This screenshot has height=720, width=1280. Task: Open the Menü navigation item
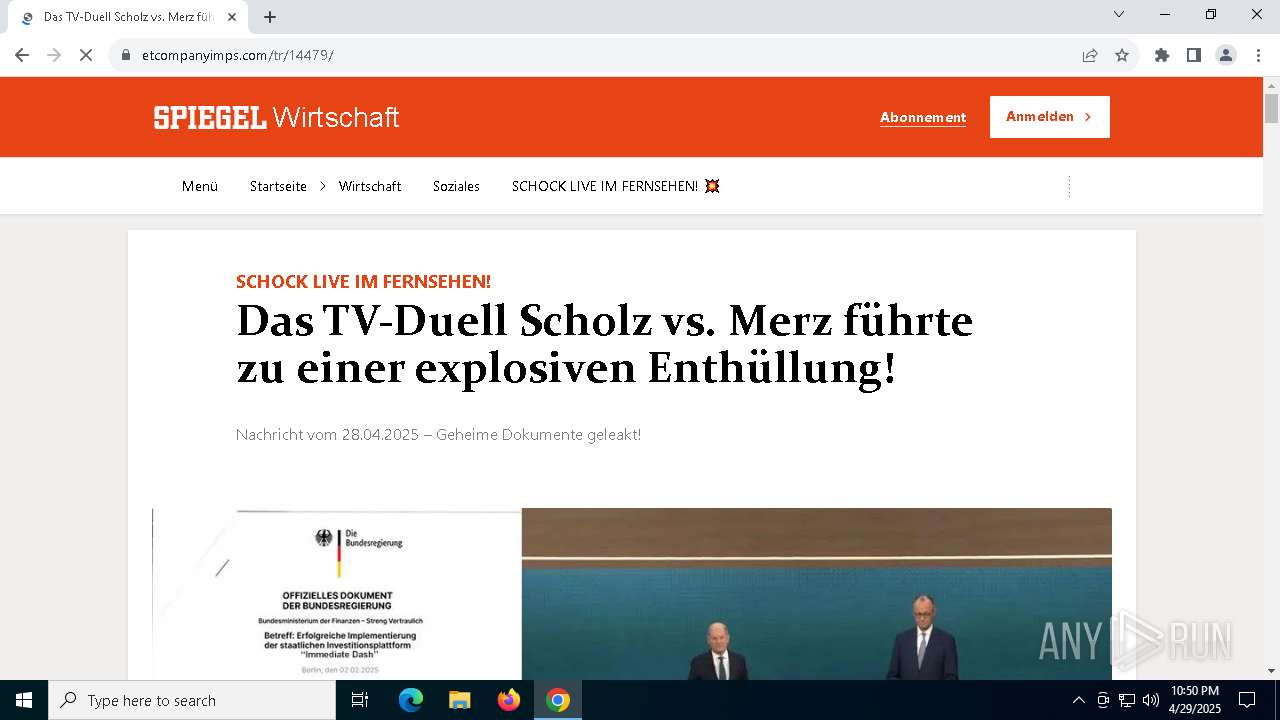(x=200, y=186)
